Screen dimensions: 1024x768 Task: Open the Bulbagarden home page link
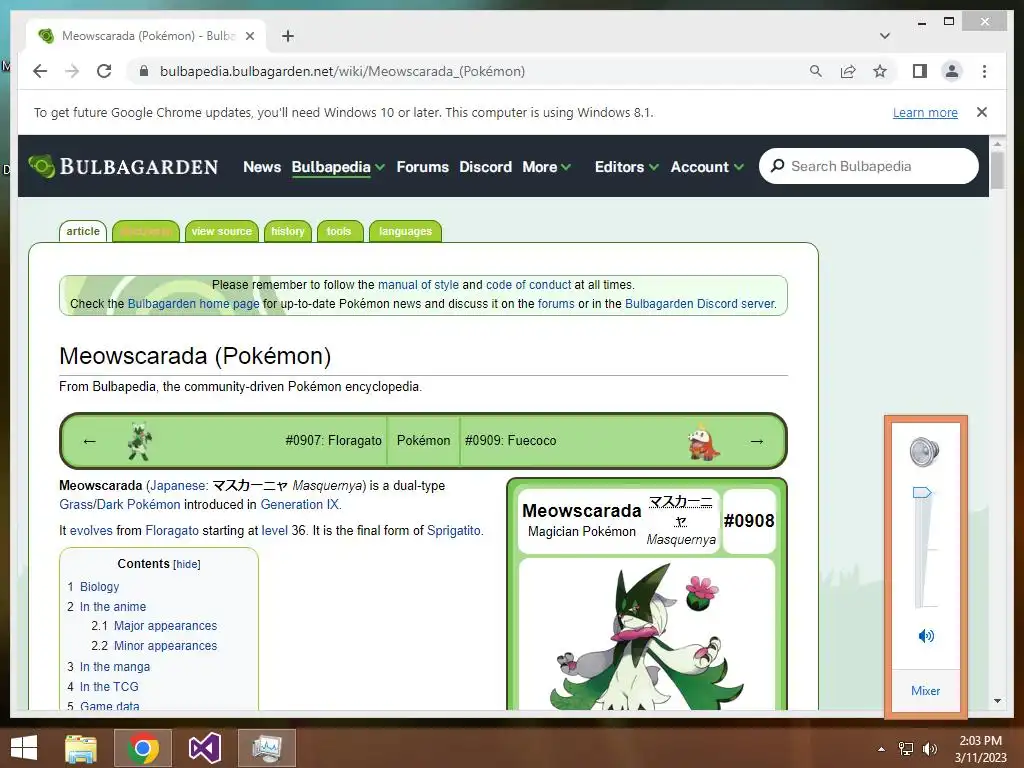[193, 304]
